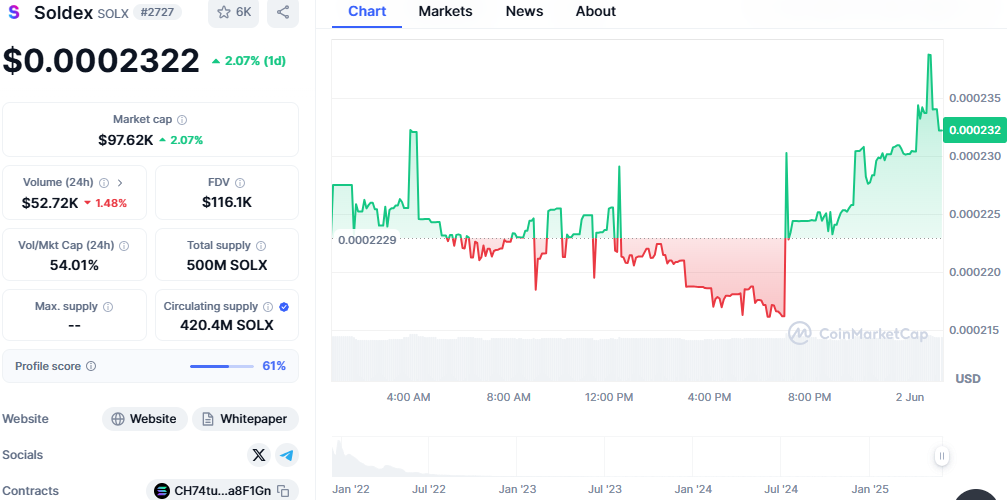Viewport: 1007px width, 500px height.
Task: Open the share icon button
Action: pyautogui.click(x=283, y=12)
